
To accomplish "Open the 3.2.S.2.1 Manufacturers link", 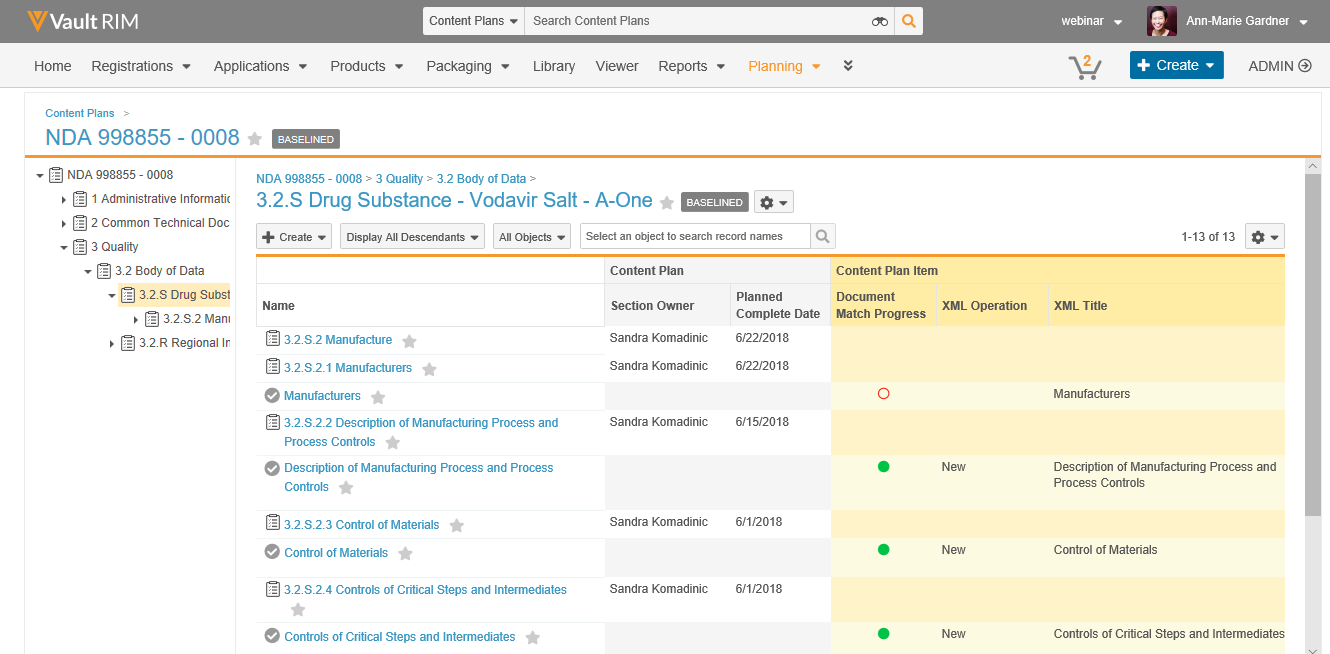I will pyautogui.click(x=347, y=368).
